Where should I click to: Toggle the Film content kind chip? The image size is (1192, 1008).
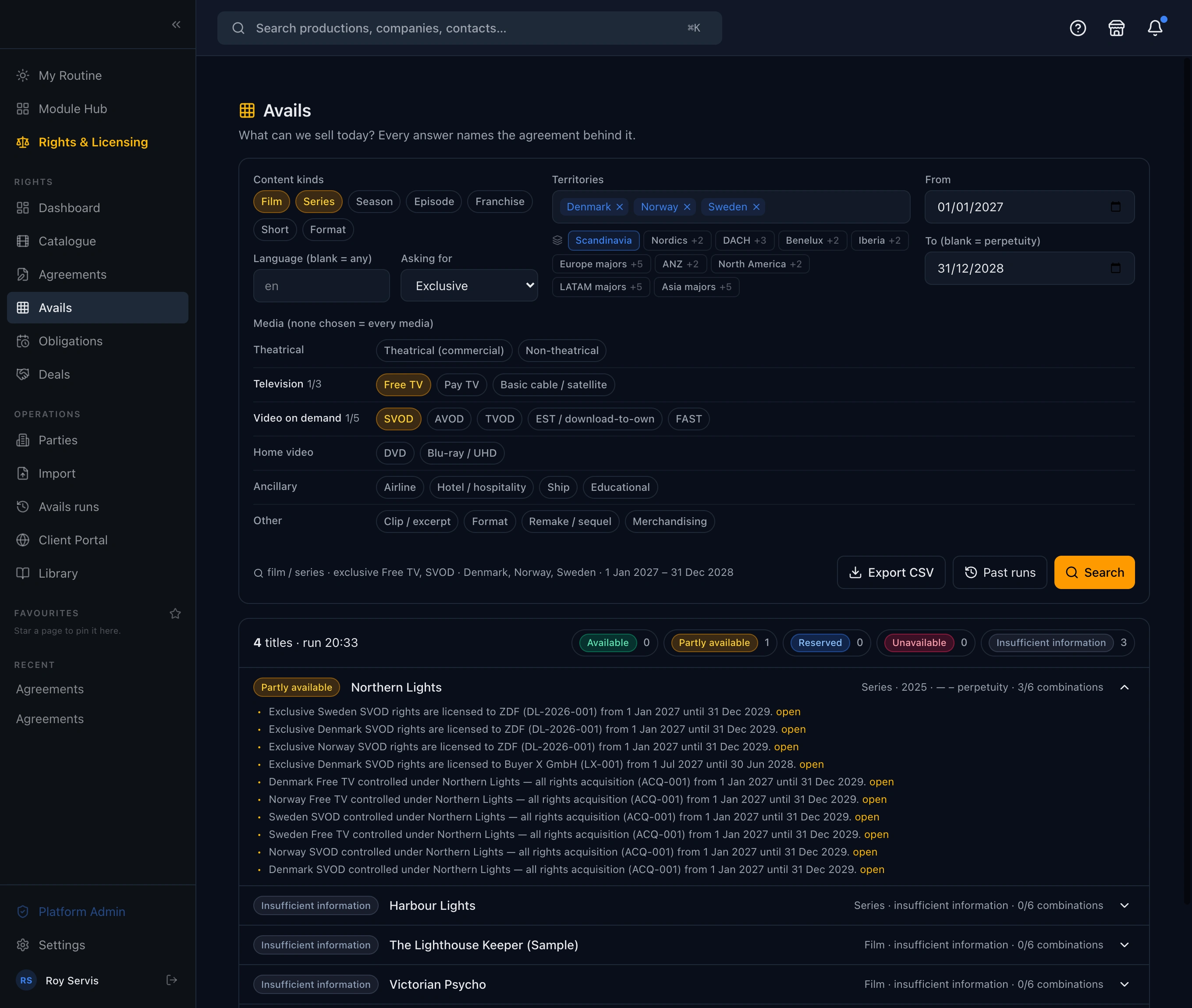coord(271,201)
